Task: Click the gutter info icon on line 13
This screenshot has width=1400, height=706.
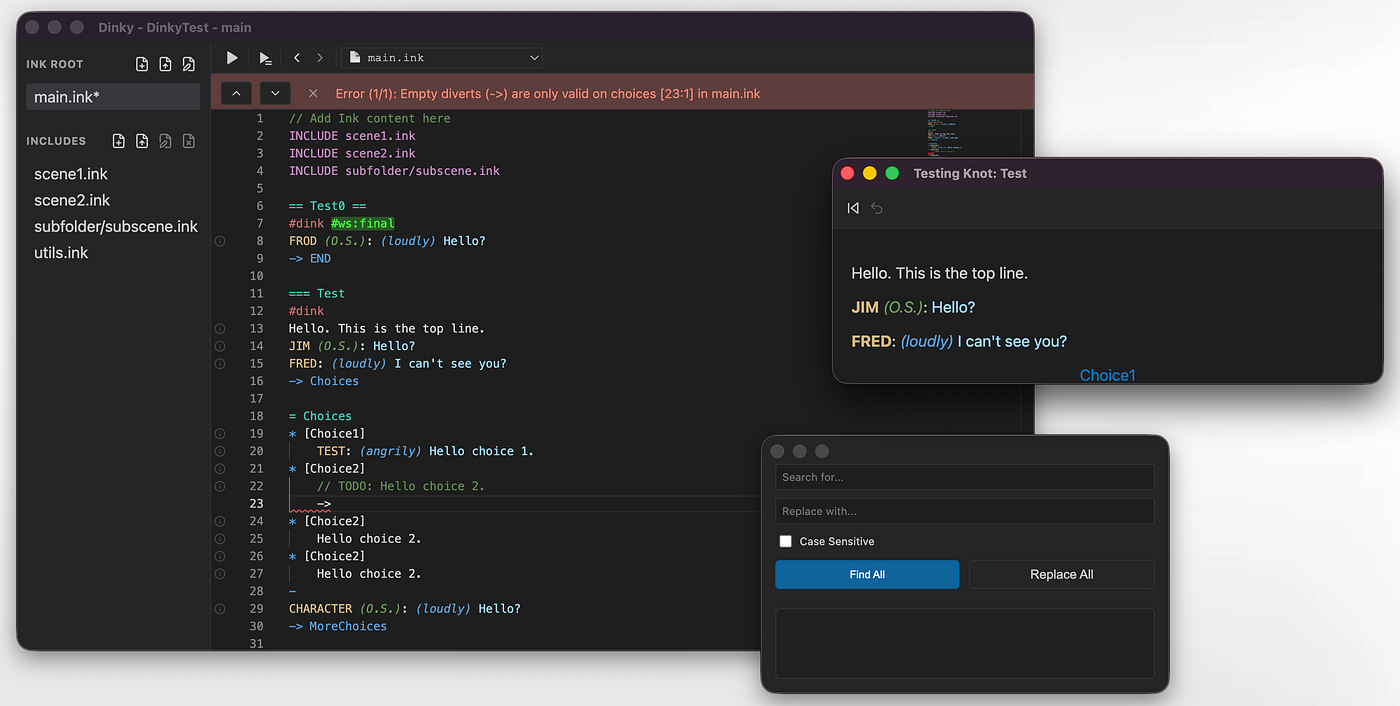Action: (x=220, y=328)
